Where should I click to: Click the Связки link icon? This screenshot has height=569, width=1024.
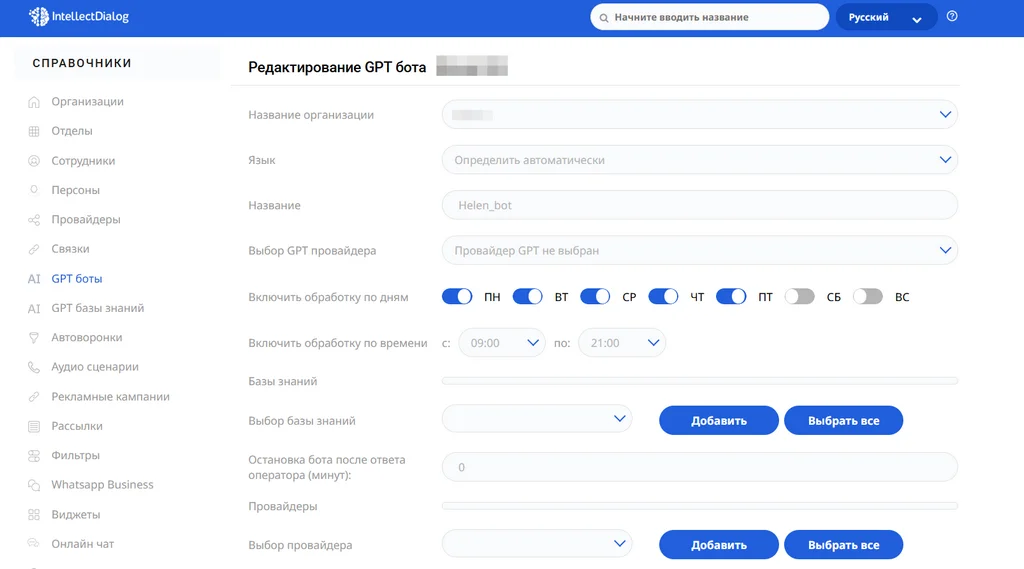34,249
